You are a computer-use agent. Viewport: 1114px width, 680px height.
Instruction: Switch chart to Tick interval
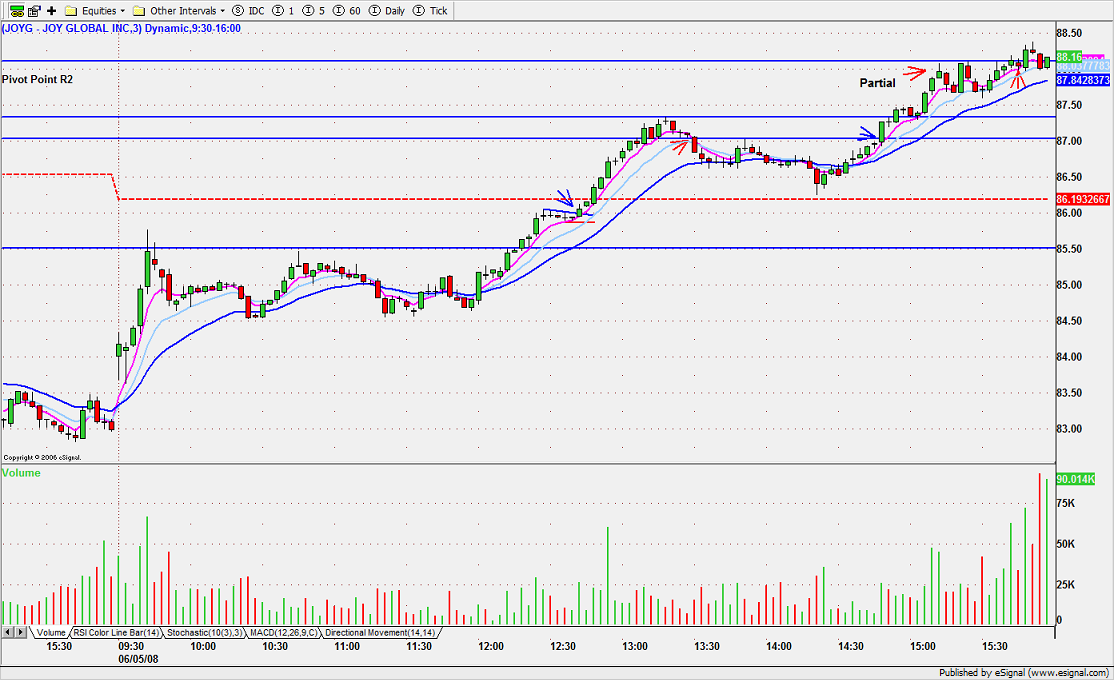(431, 11)
